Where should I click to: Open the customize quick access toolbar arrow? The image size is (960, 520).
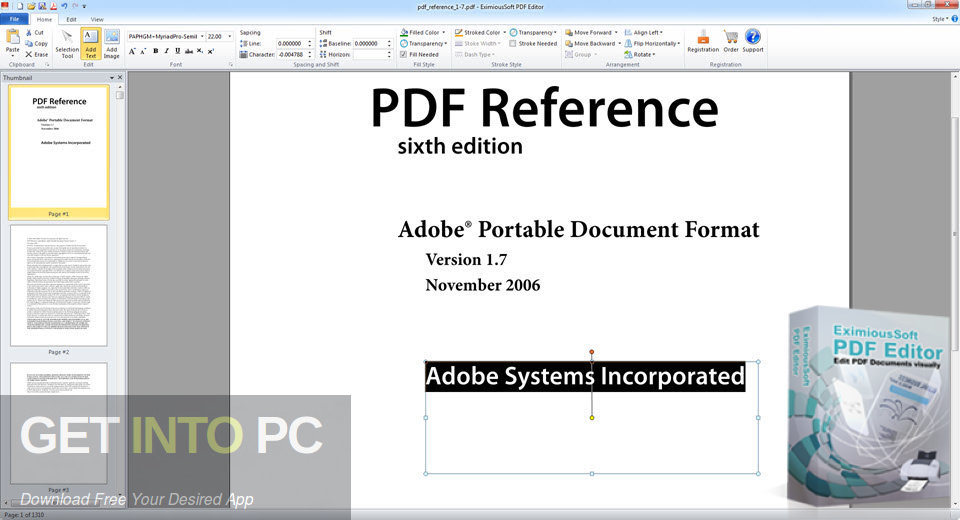coord(84,6)
